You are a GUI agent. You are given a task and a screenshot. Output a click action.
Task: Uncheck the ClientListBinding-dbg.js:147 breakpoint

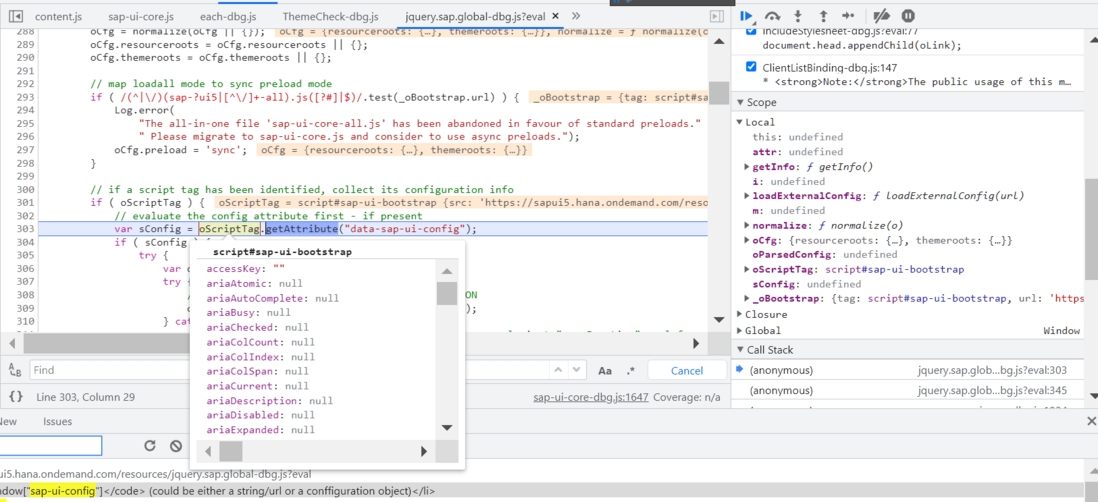click(751, 67)
